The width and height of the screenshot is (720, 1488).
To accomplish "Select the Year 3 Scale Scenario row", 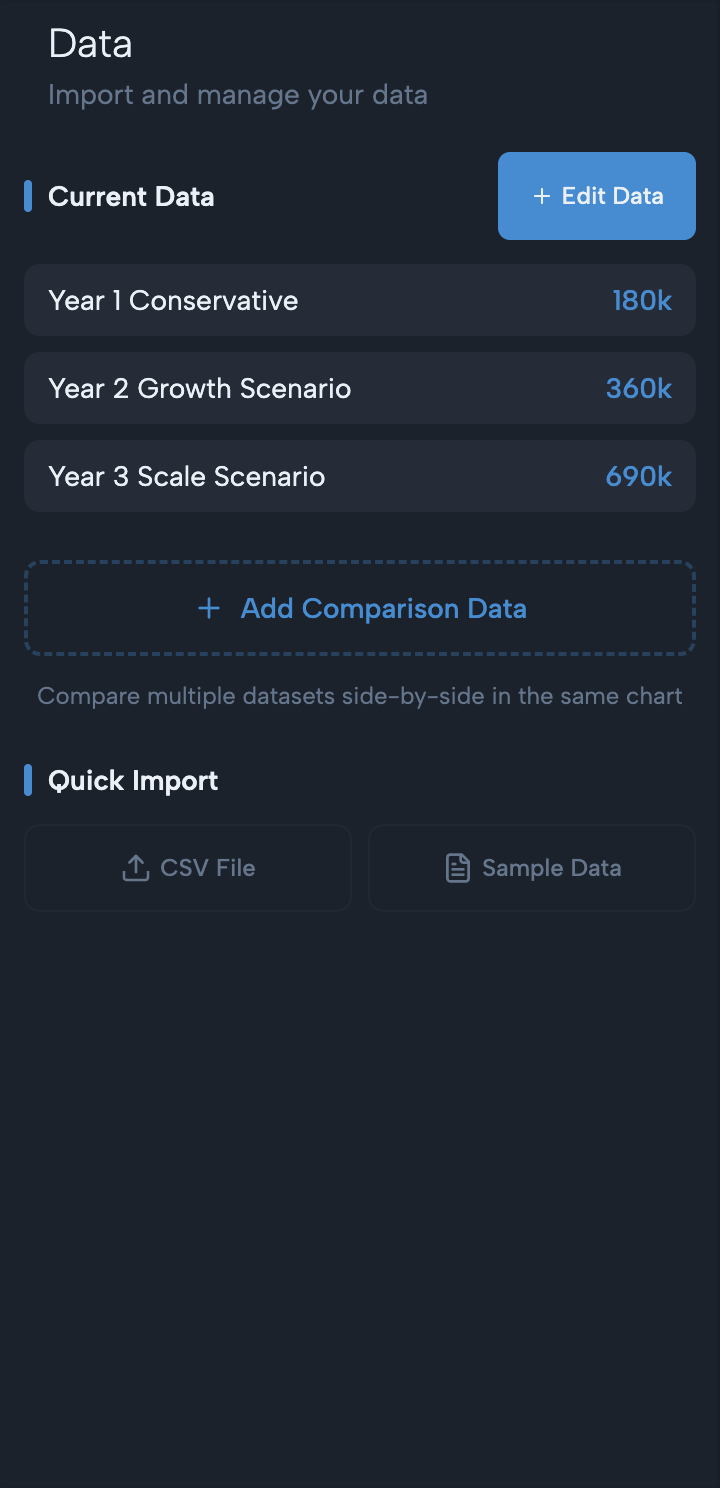I will coord(360,476).
